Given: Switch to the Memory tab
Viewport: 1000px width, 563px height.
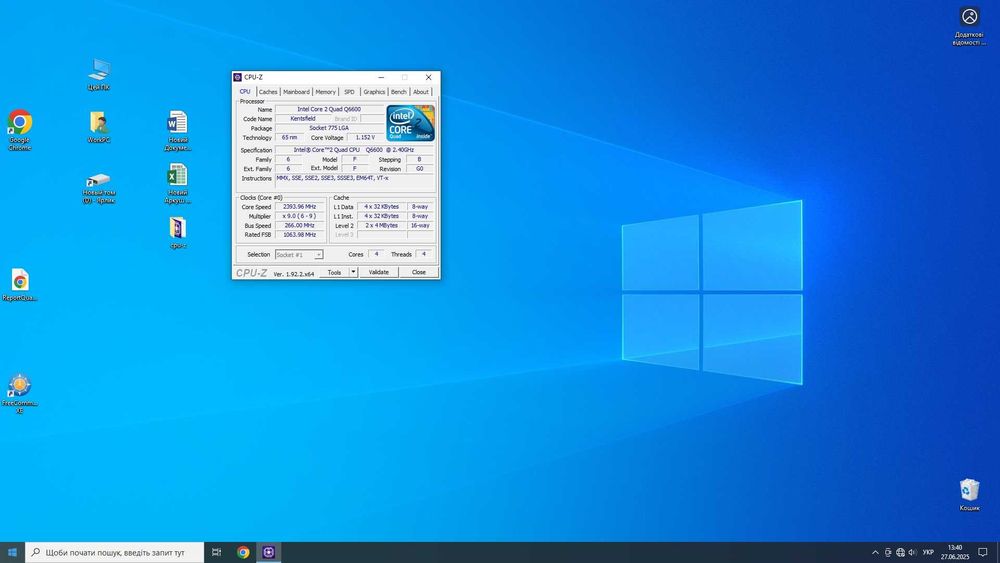Looking at the screenshot, I should point(326,92).
